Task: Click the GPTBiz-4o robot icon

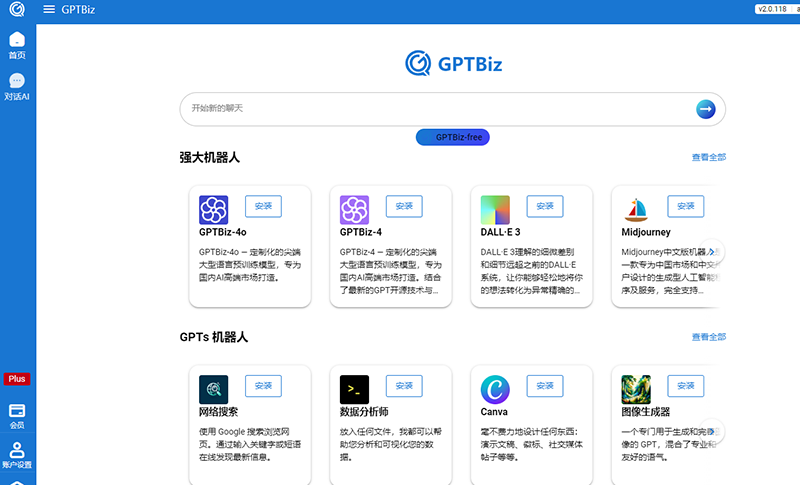Action: pyautogui.click(x=213, y=210)
